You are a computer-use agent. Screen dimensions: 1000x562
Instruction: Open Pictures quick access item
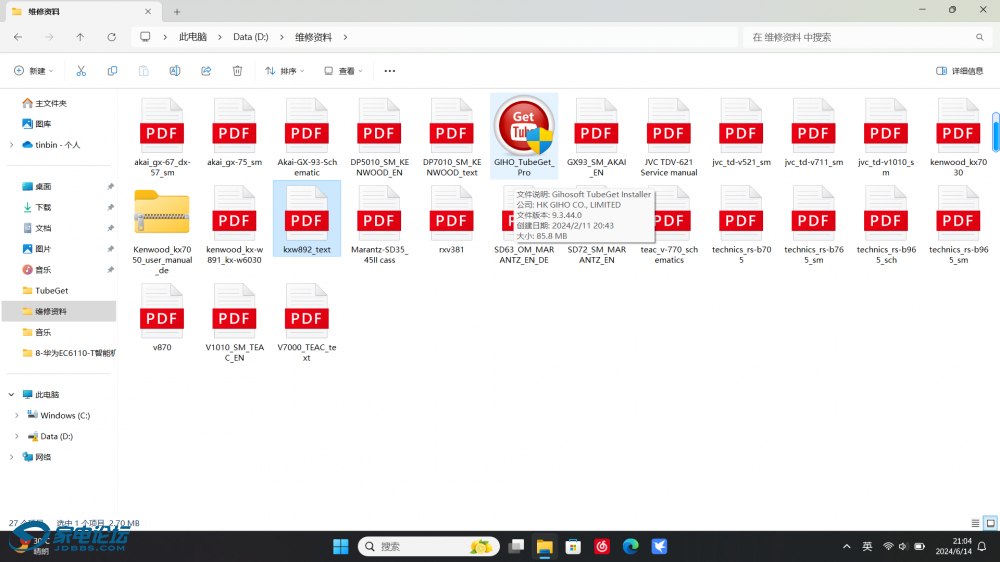[x=37, y=249]
